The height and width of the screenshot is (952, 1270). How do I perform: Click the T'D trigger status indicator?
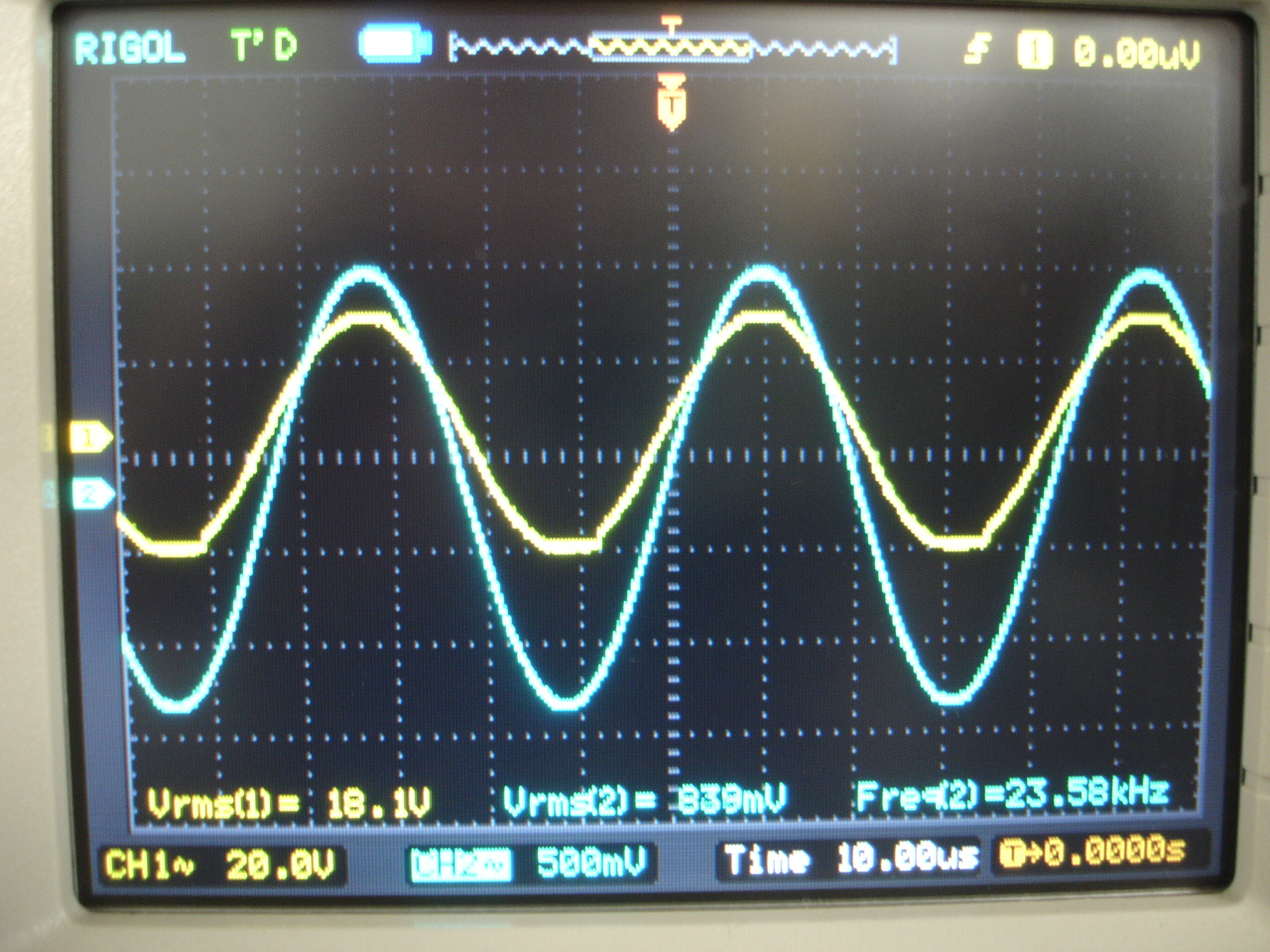pyautogui.click(x=264, y=47)
